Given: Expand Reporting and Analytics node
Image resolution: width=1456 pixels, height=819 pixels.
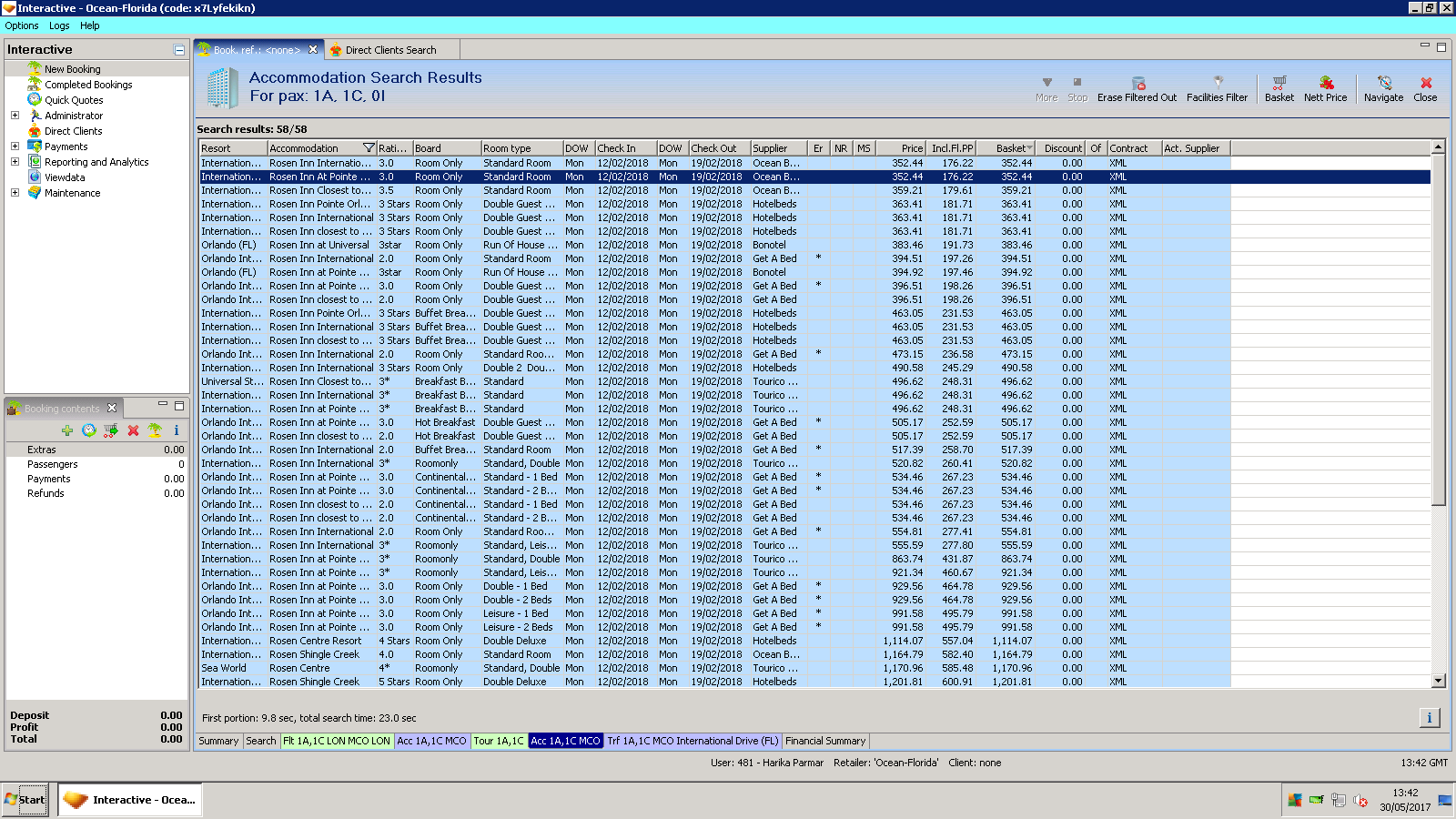Looking at the screenshot, I should pyautogui.click(x=15, y=162).
